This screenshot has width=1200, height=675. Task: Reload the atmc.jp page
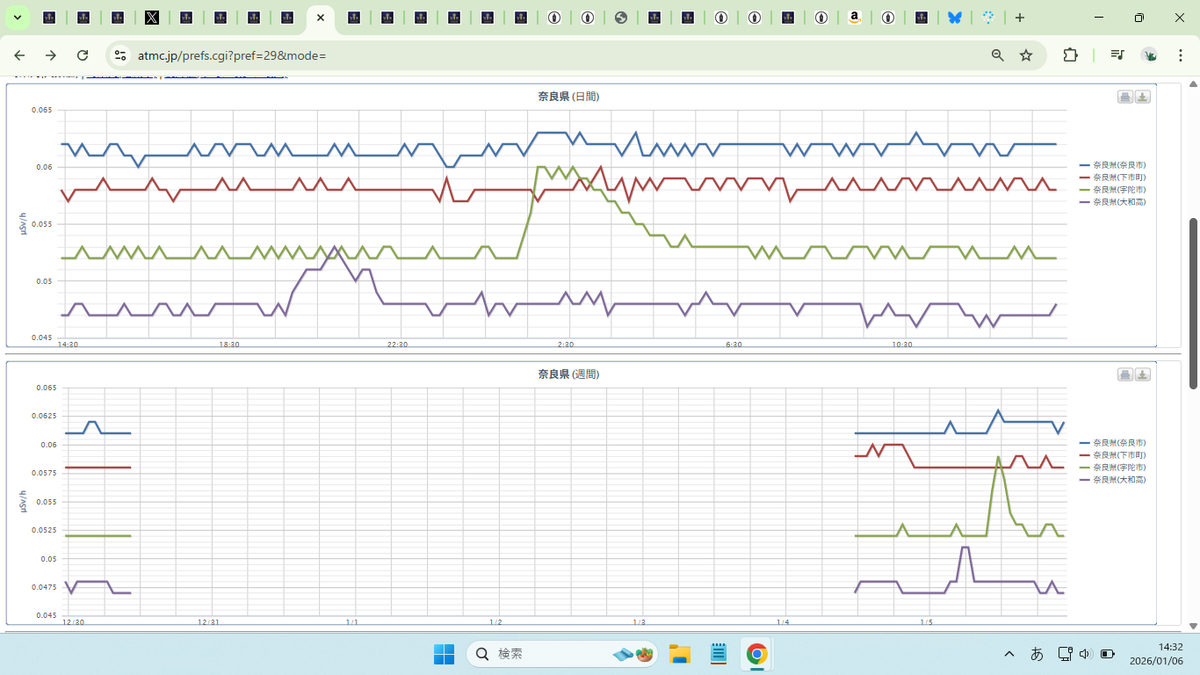click(83, 55)
